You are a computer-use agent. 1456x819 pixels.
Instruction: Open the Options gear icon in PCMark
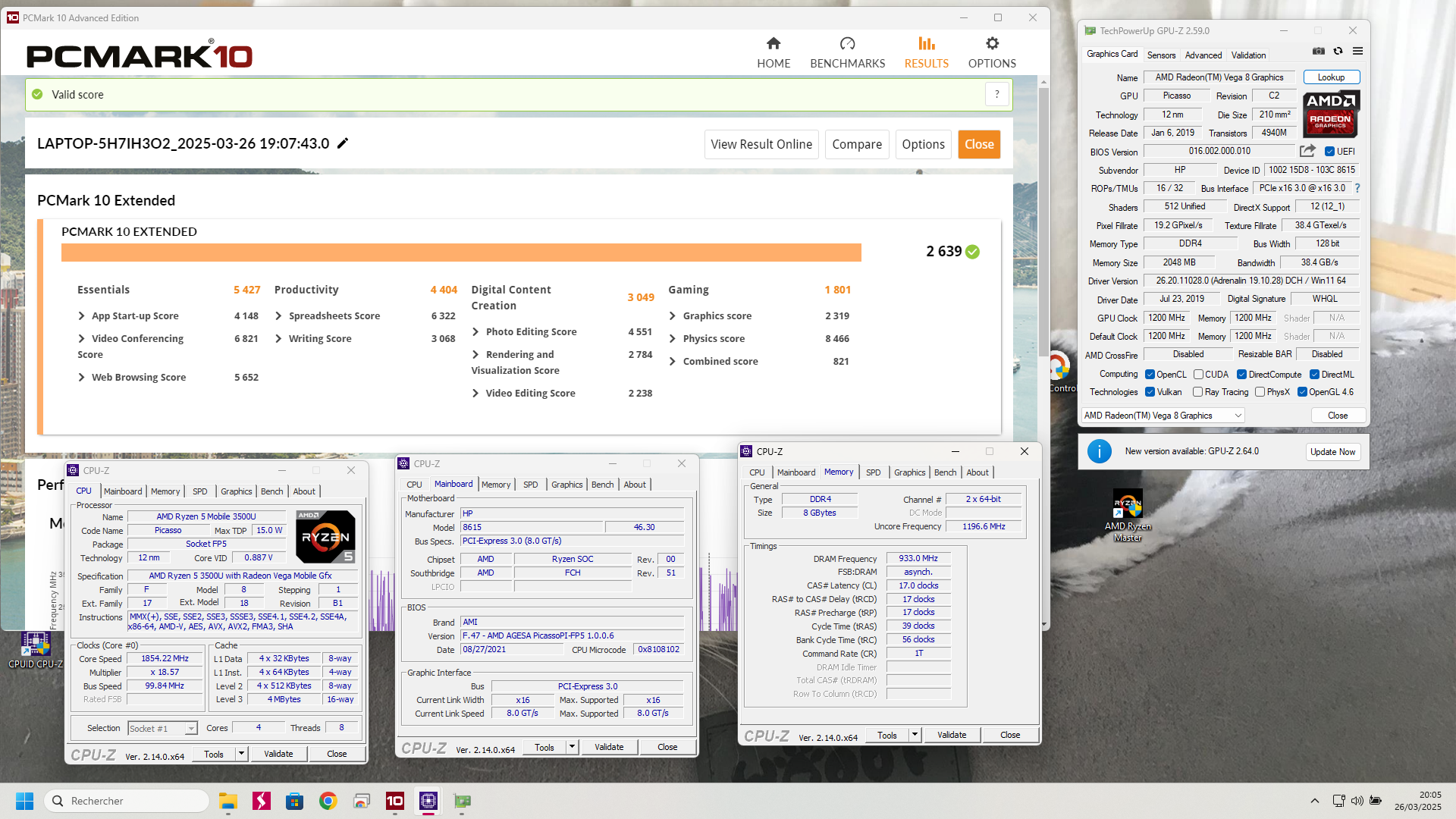(992, 43)
